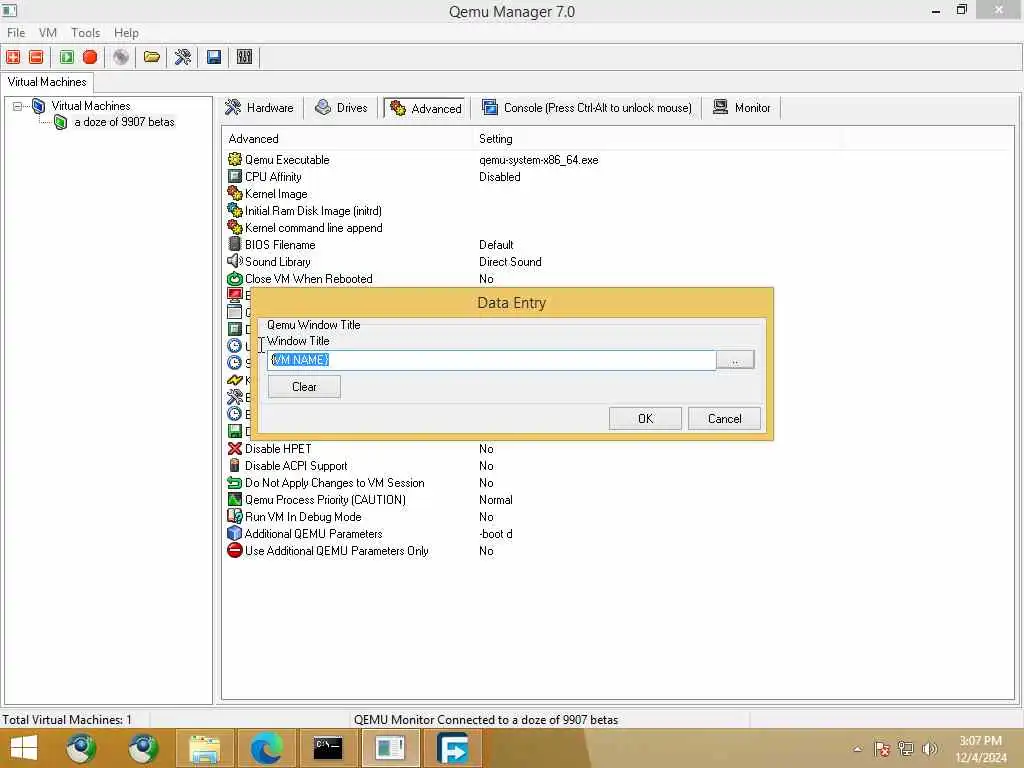Open Command Prompt from taskbar

pyautogui.click(x=328, y=748)
